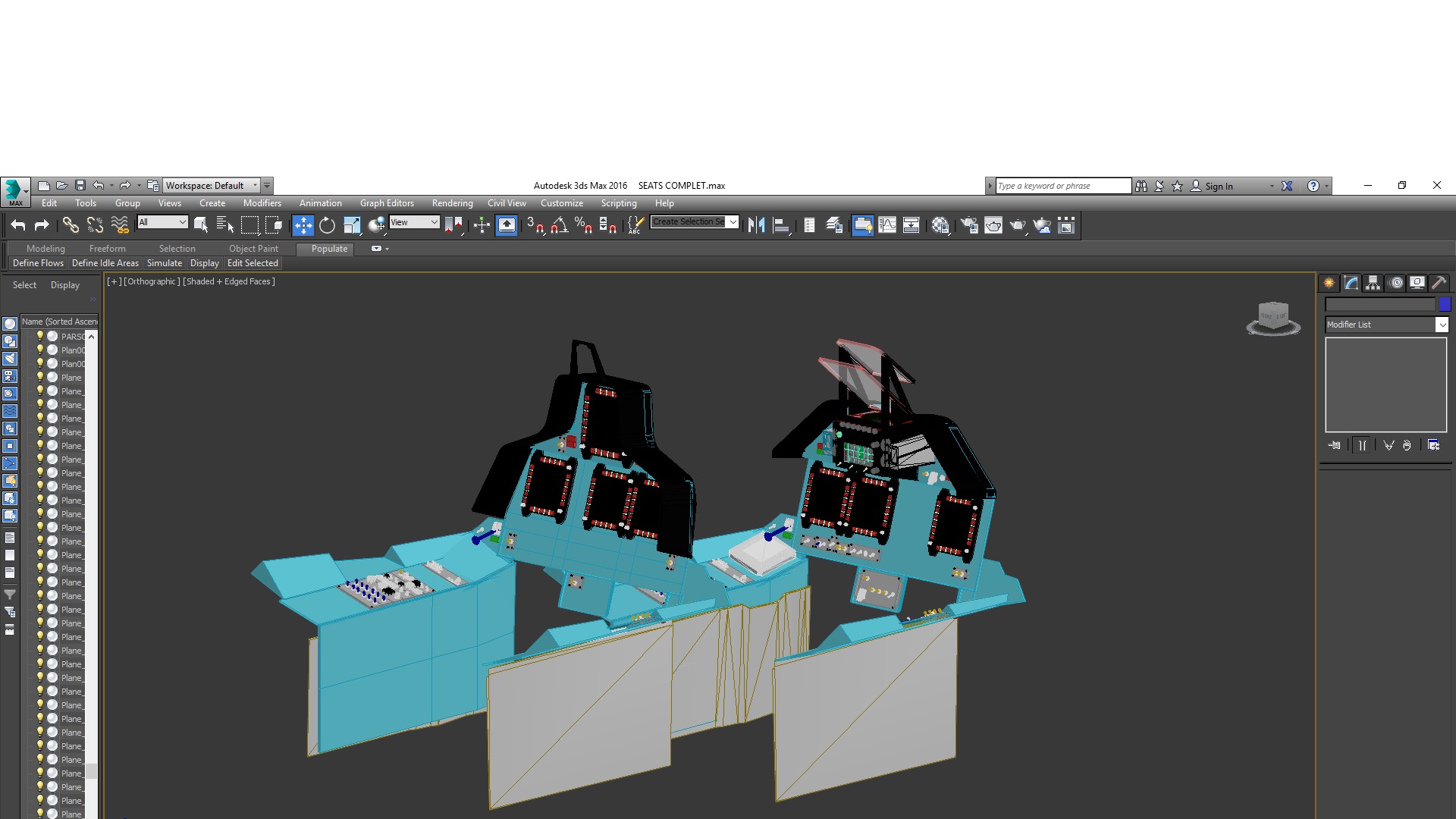Select the Select and Move tool
Screen dimensions: 1456x819
point(303,225)
